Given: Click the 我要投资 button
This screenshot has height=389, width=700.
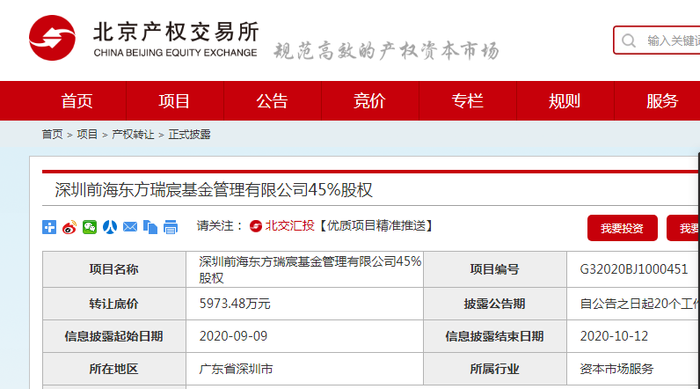Looking at the screenshot, I should (x=622, y=228).
